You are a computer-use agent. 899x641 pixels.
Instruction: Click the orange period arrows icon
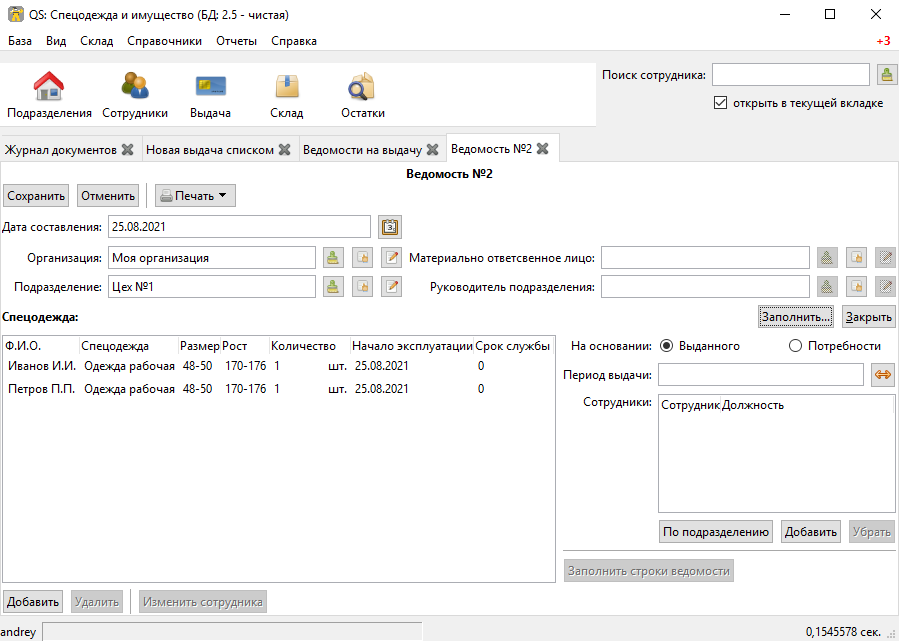(x=883, y=375)
